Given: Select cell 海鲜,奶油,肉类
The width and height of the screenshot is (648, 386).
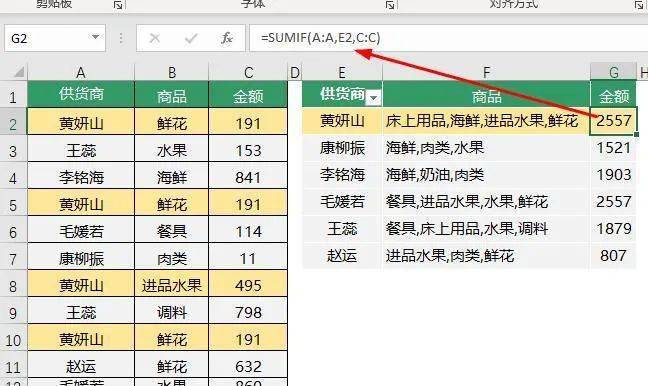Looking at the screenshot, I should [x=486, y=175].
